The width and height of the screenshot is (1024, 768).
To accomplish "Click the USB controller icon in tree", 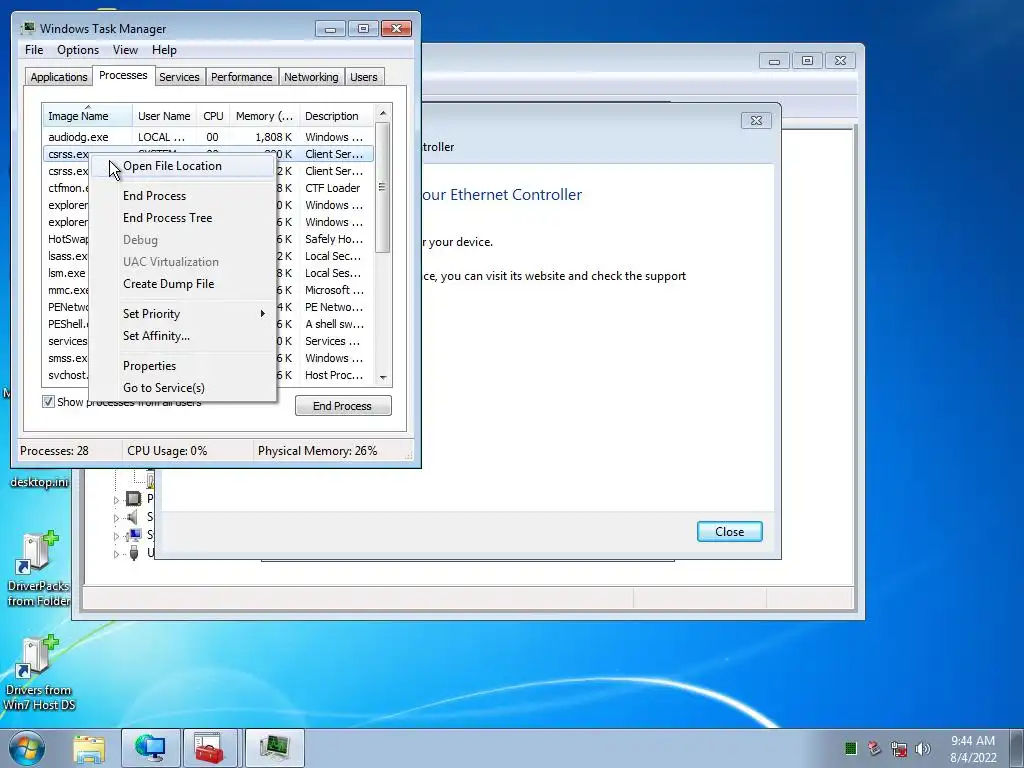I will [x=134, y=553].
